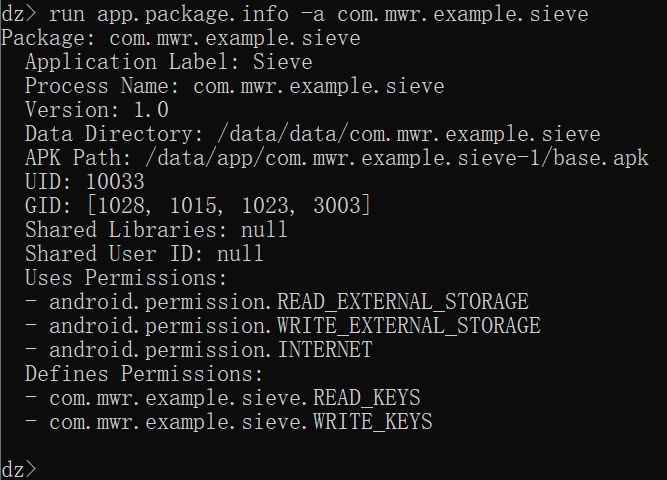Click the Version 1.0 text
The height and width of the screenshot is (480, 667).
[x=97, y=110]
